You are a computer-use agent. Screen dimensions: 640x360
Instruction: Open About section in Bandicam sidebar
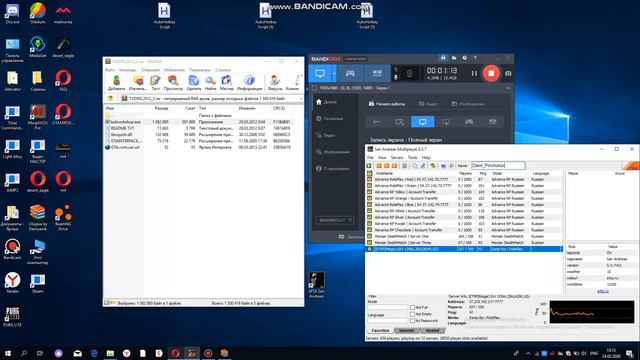(333, 168)
